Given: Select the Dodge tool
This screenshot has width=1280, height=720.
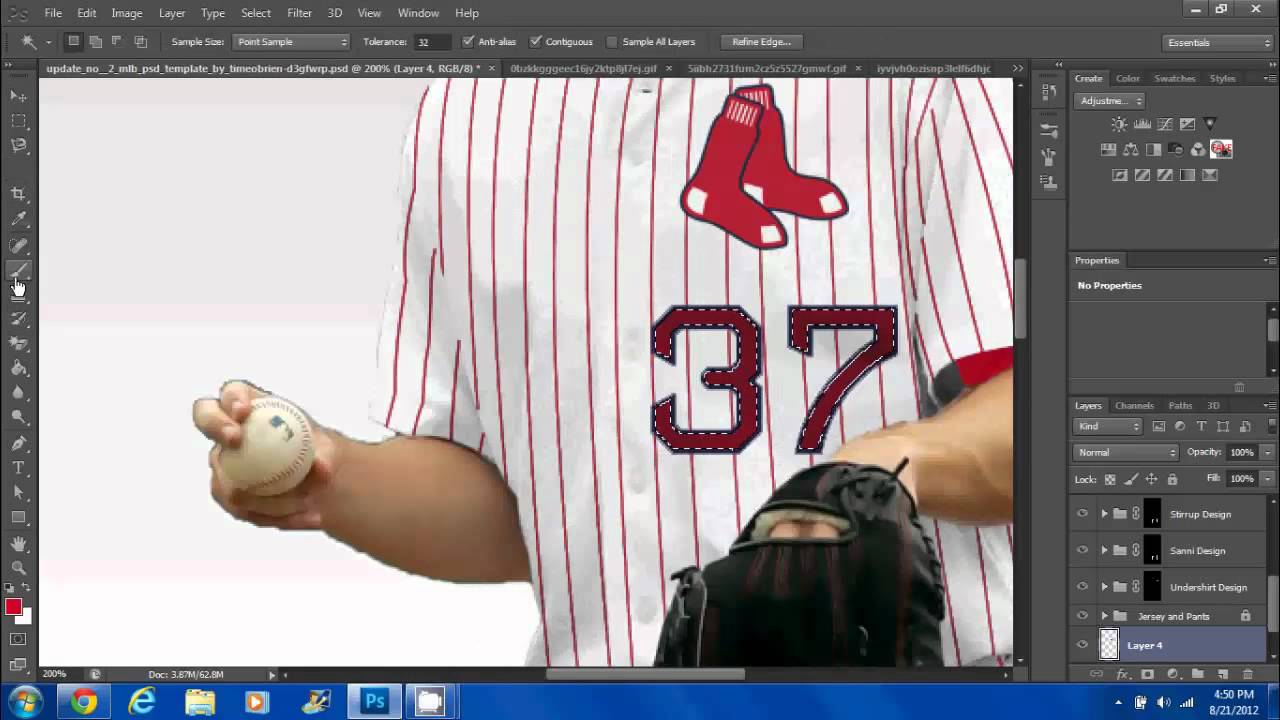Looking at the screenshot, I should tap(18, 418).
